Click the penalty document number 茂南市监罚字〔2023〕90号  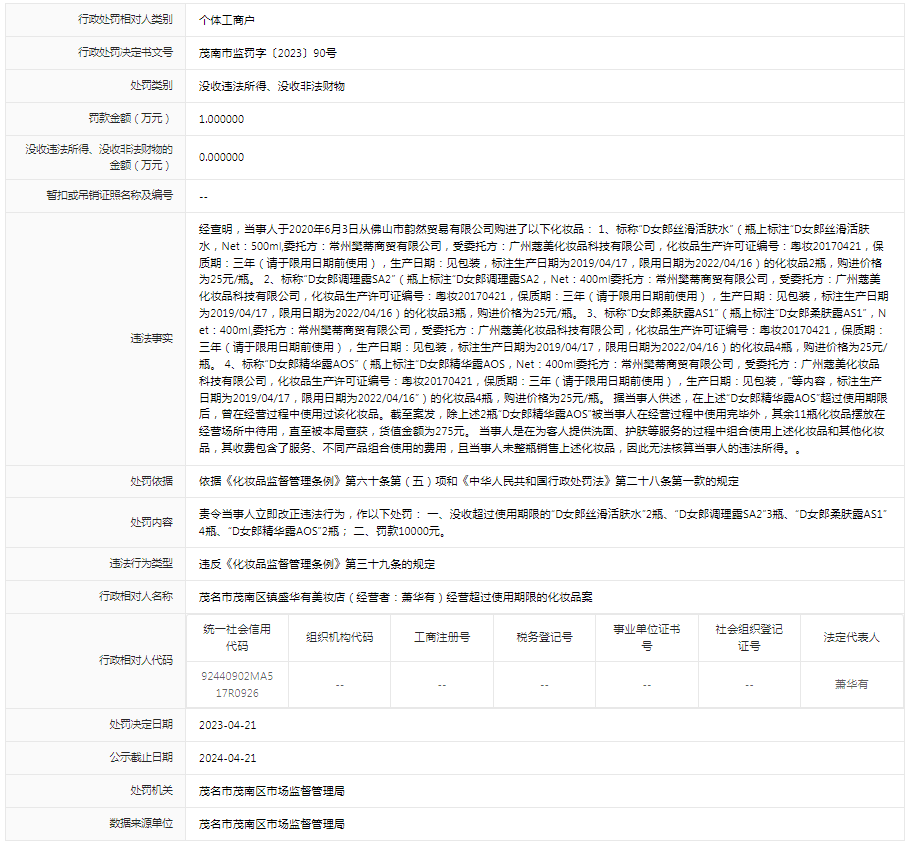268,52
